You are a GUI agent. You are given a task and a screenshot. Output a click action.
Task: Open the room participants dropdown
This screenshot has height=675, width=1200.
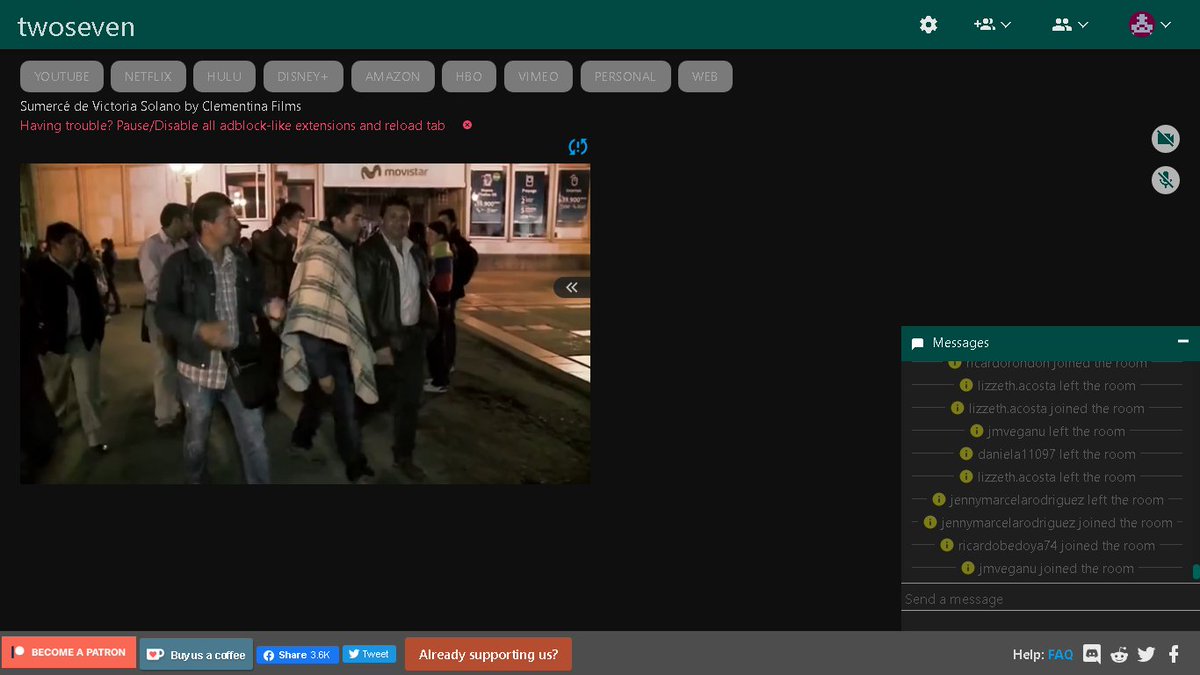[x=1070, y=24]
